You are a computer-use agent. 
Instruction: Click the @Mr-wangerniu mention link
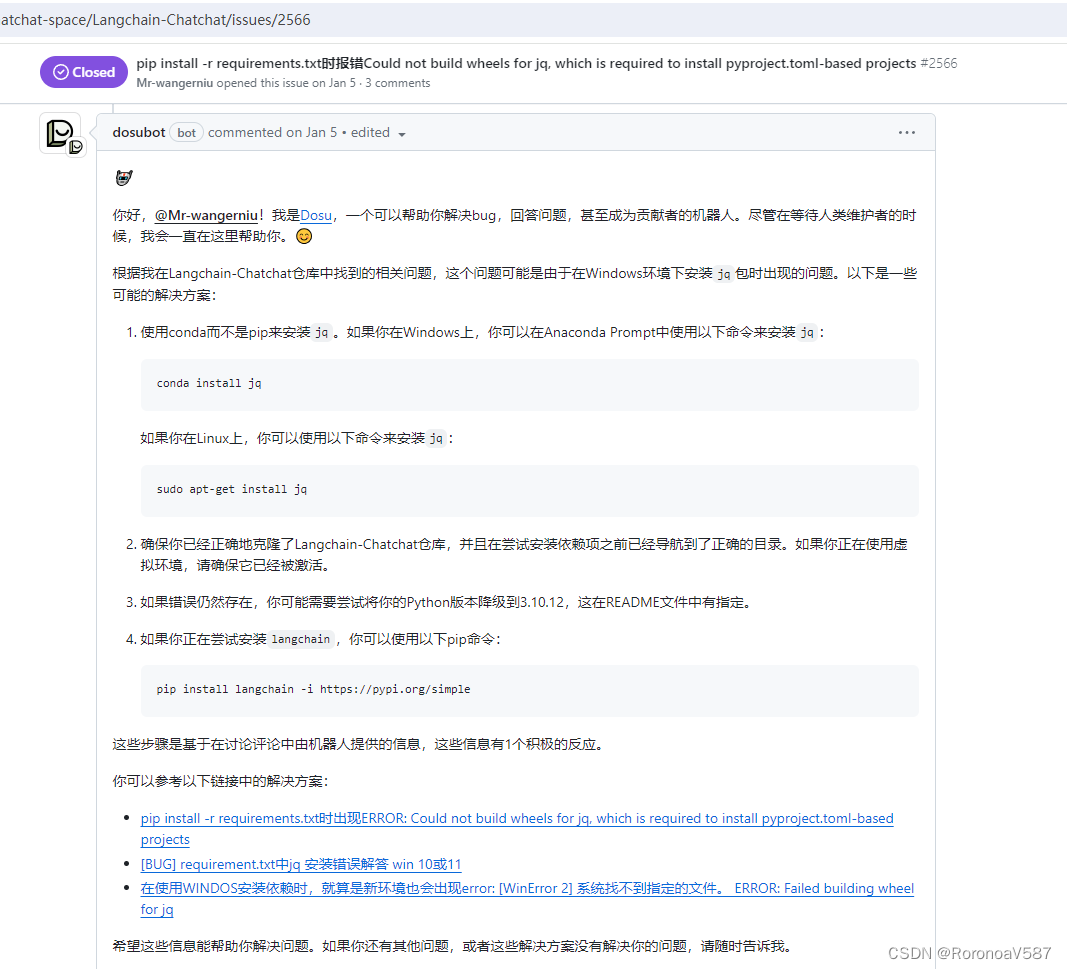(206, 216)
